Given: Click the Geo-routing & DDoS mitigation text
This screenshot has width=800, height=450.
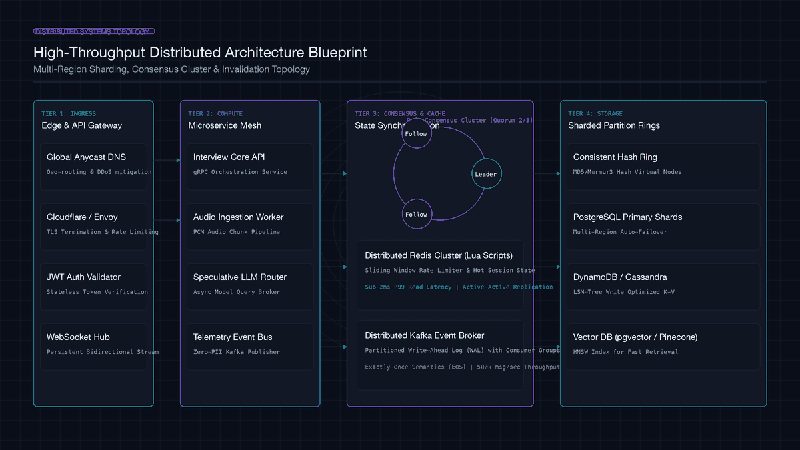Looking at the screenshot, I should click(x=99, y=172).
